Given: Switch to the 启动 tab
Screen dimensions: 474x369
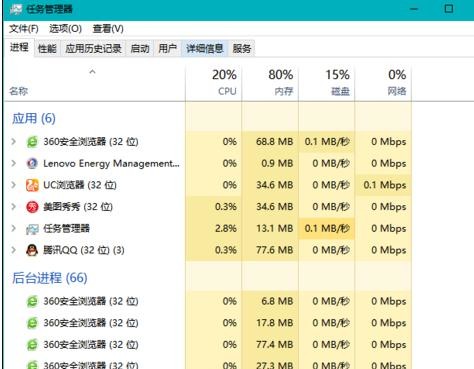Looking at the screenshot, I should click(x=140, y=49).
